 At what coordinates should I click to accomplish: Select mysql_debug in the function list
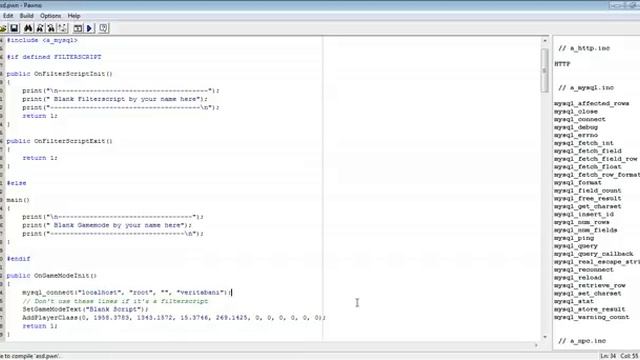click(x=576, y=127)
